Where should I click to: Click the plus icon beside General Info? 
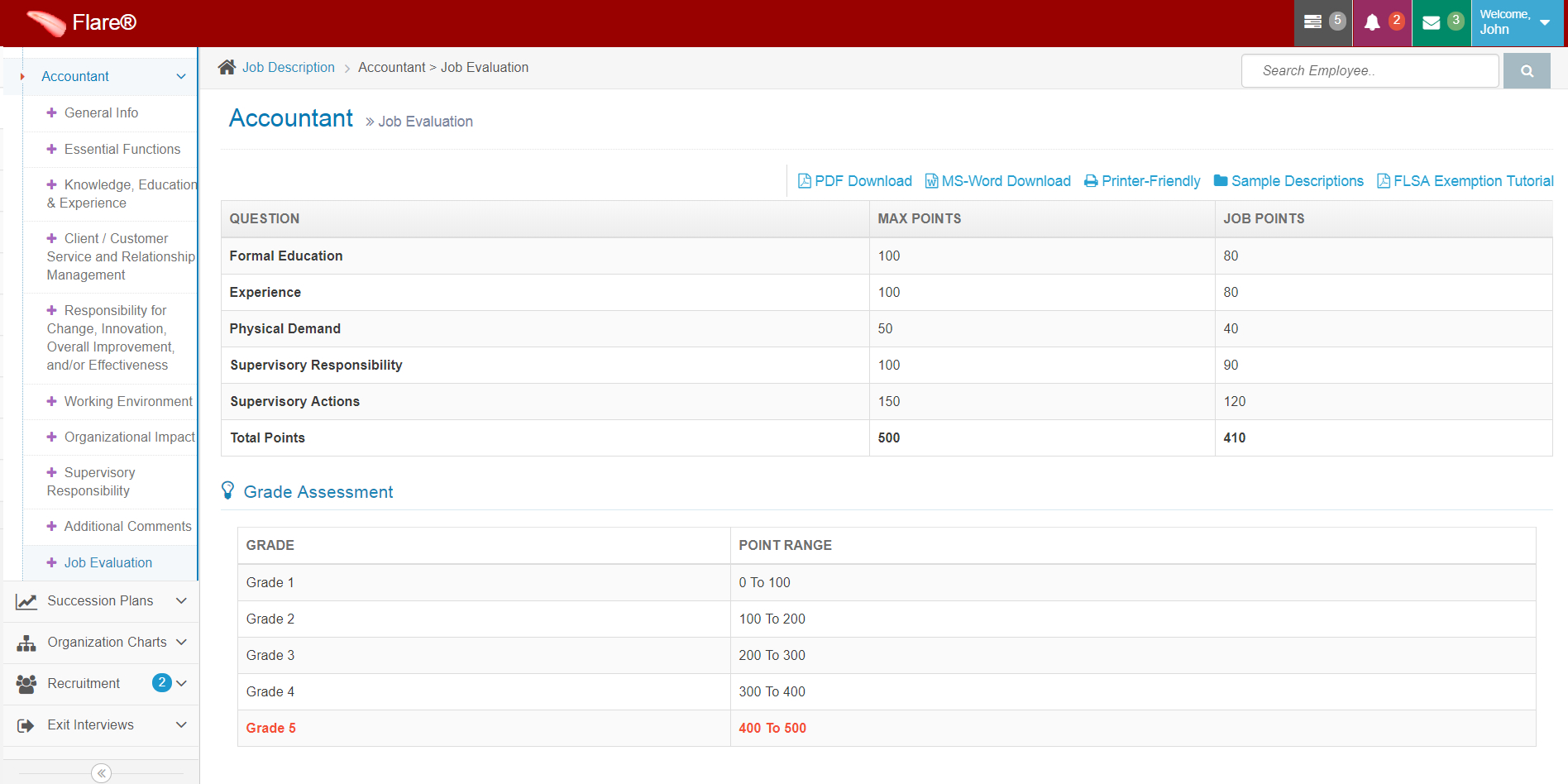pyautogui.click(x=51, y=112)
